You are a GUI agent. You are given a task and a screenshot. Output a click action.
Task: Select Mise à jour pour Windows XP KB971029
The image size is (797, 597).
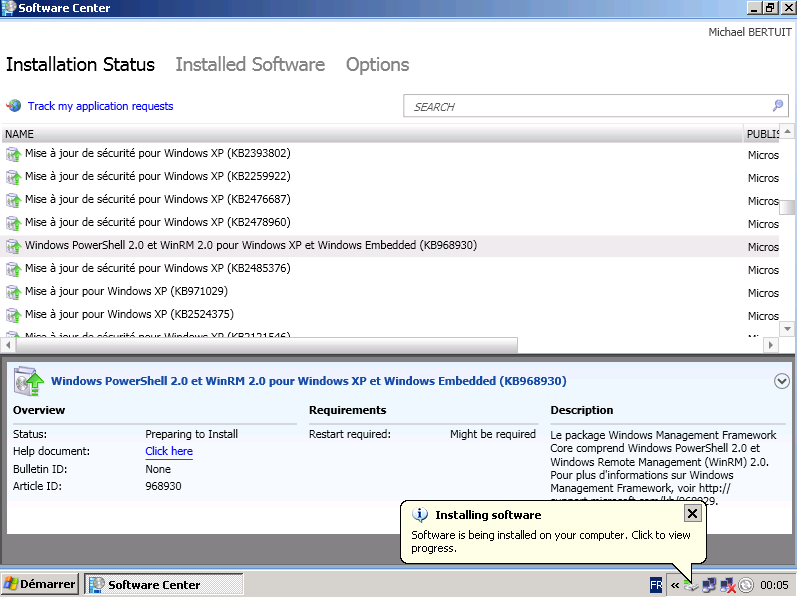coord(390,292)
